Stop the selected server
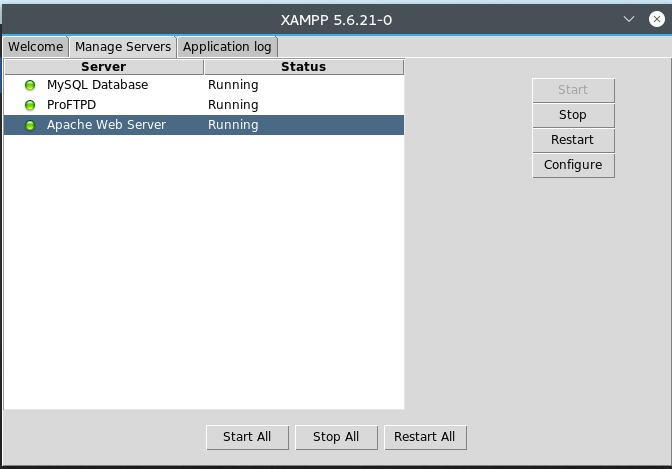Image resolution: width=672 pixels, height=469 pixels. 573,115
